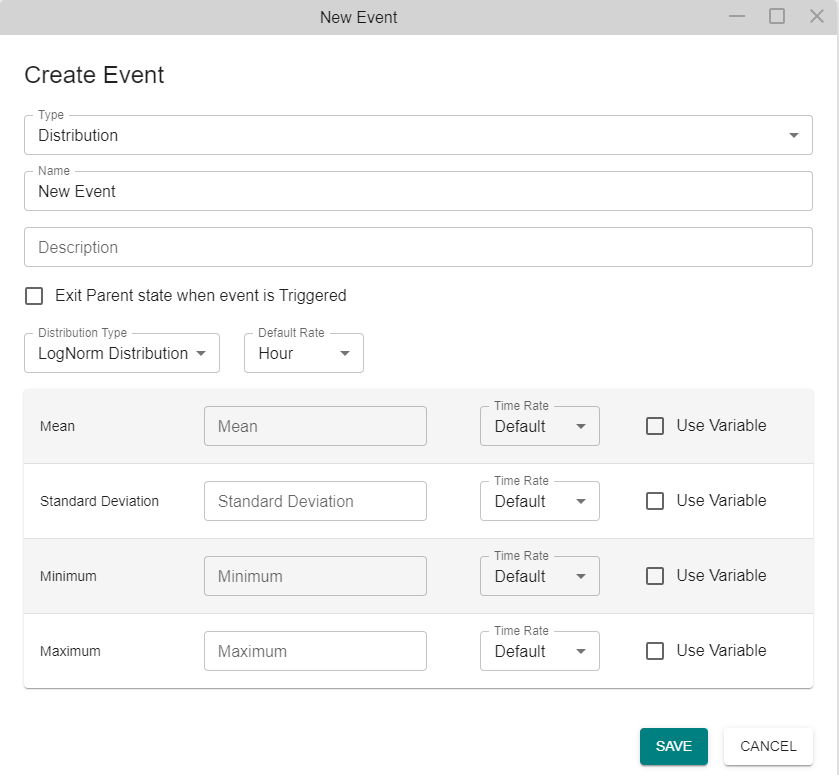Open Time Rate dropdown for Maximum
The height and width of the screenshot is (775, 839).
coord(540,651)
